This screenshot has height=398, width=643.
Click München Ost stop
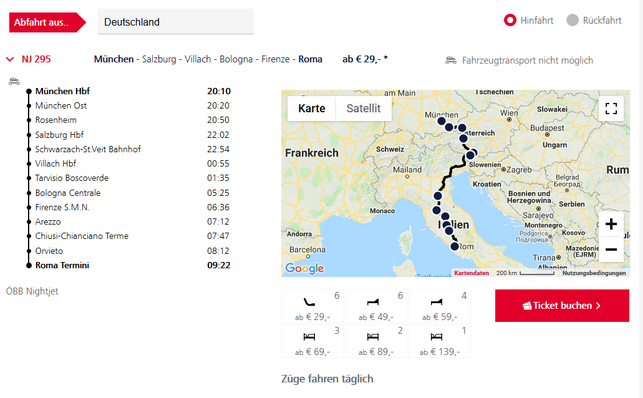[61, 106]
